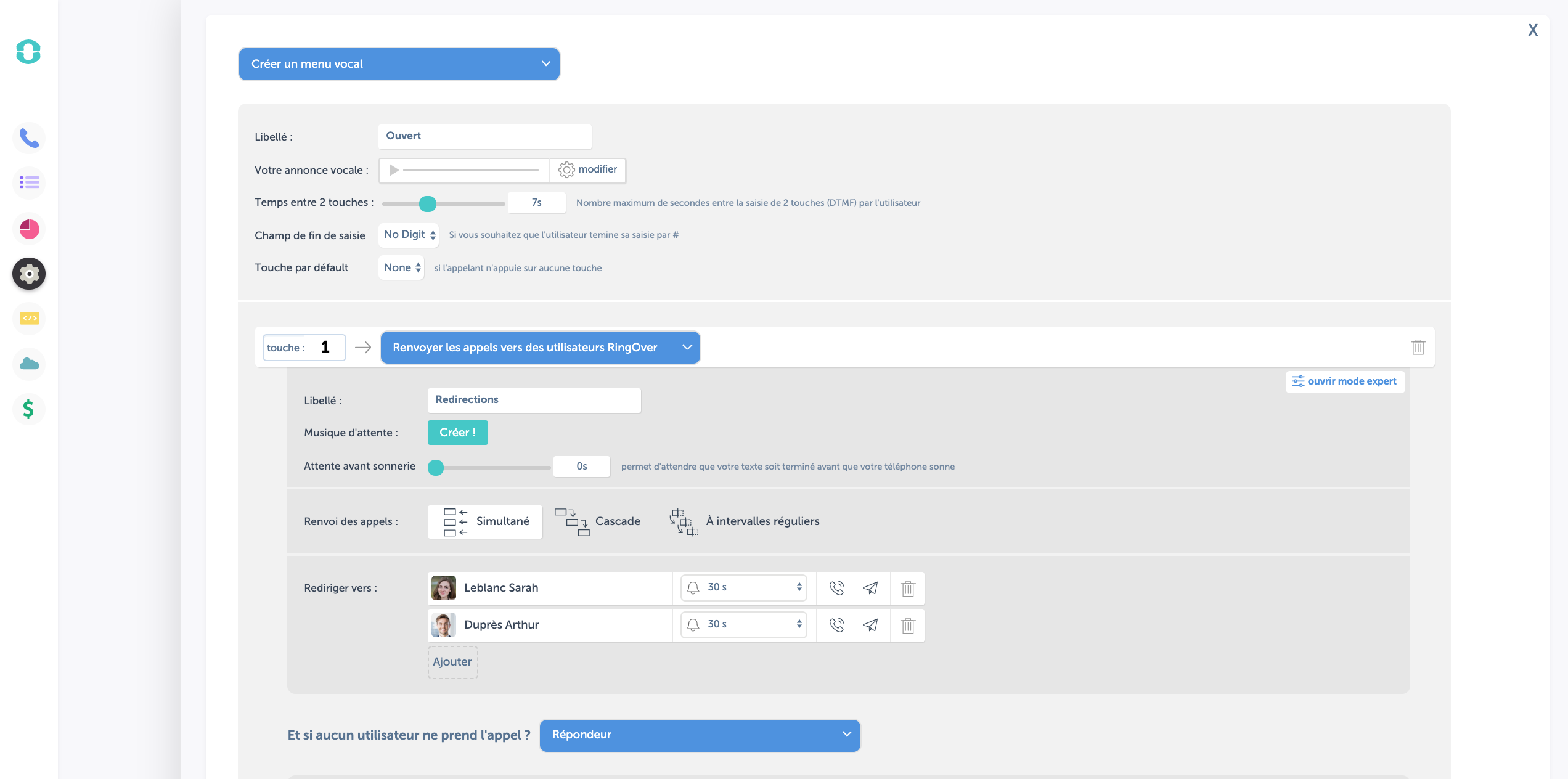This screenshot has width=1568, height=779.
Task: Click the Créer button for musique d'attente
Action: pyautogui.click(x=456, y=432)
